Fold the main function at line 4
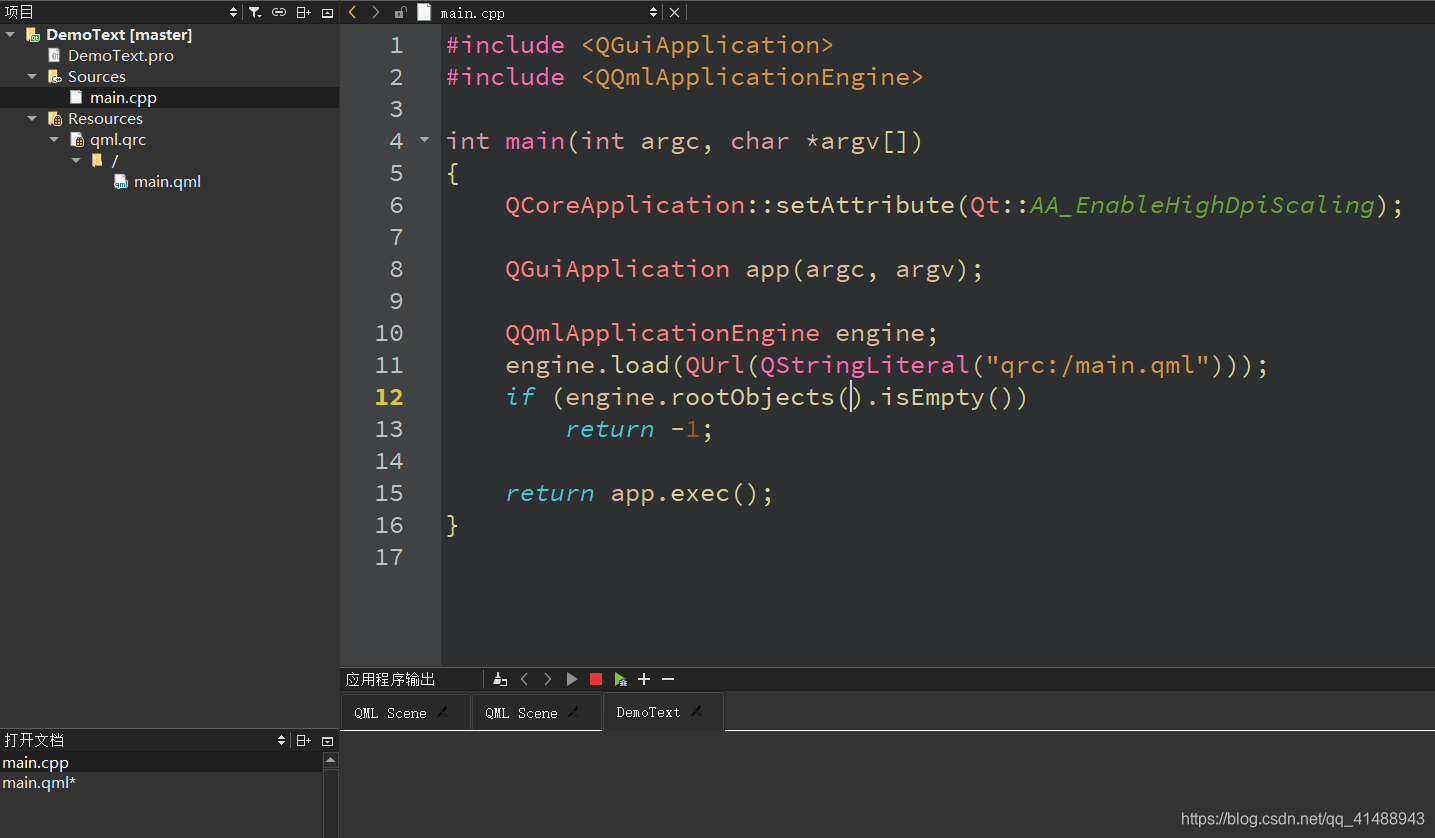Screen dimensions: 1435x838 424,140
